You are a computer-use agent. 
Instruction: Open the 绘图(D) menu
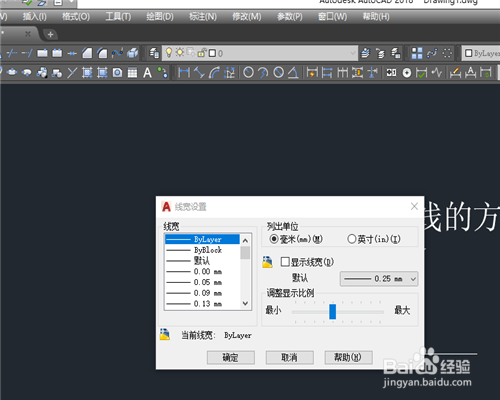[x=160, y=16]
